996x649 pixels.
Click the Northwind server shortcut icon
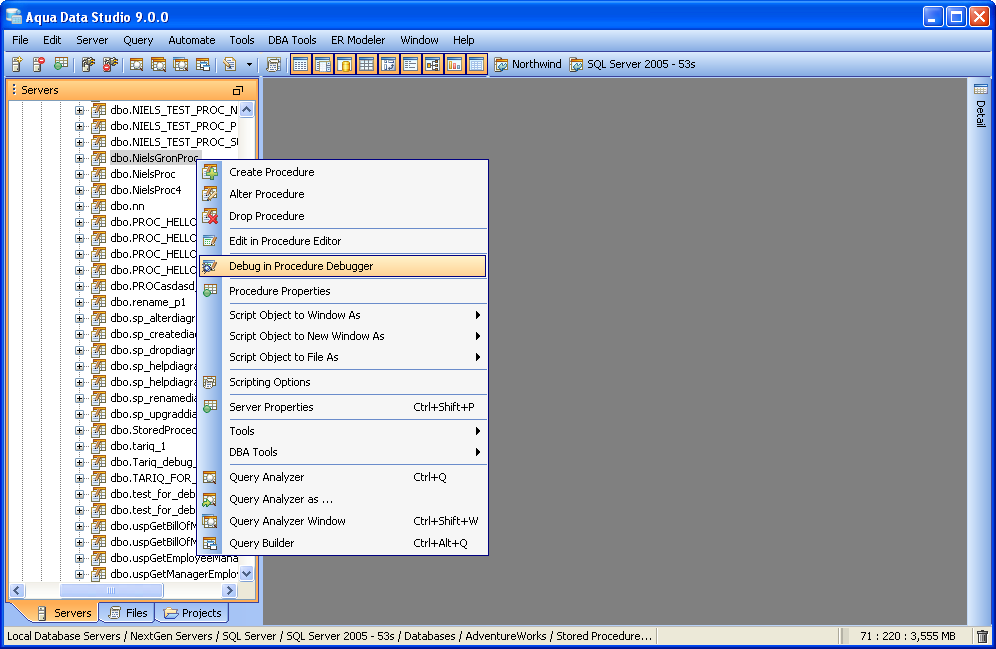coord(501,64)
